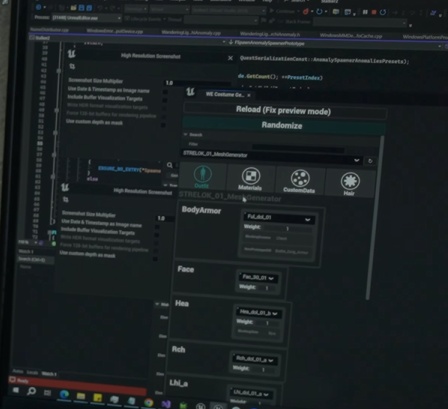
Task: Switch to Locals tab at bottom
Action: [x=32, y=372]
